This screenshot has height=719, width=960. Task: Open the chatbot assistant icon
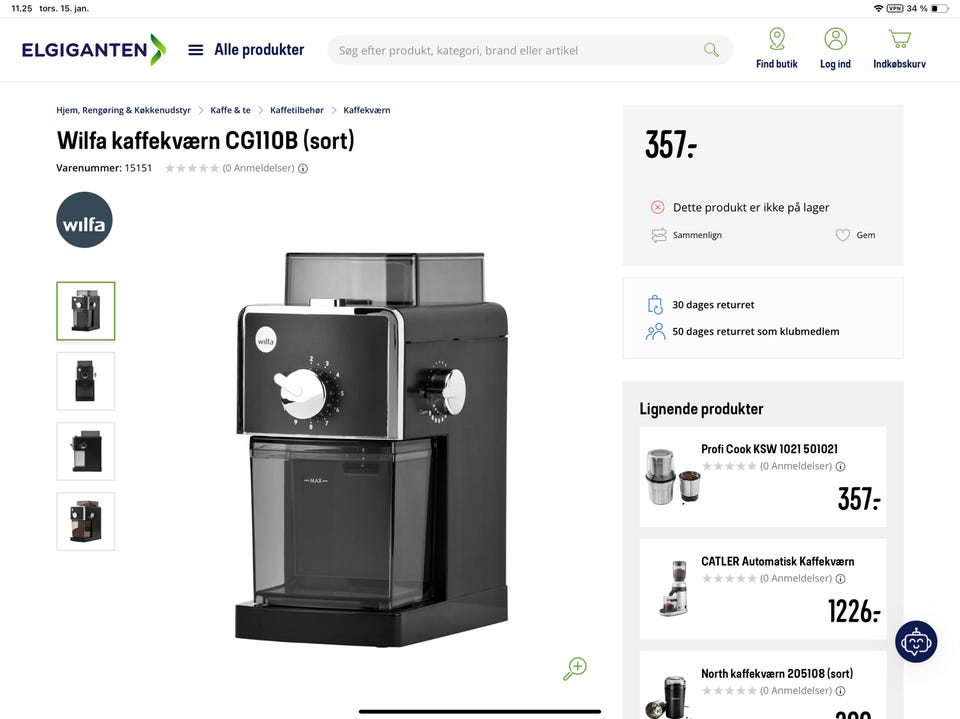(916, 642)
